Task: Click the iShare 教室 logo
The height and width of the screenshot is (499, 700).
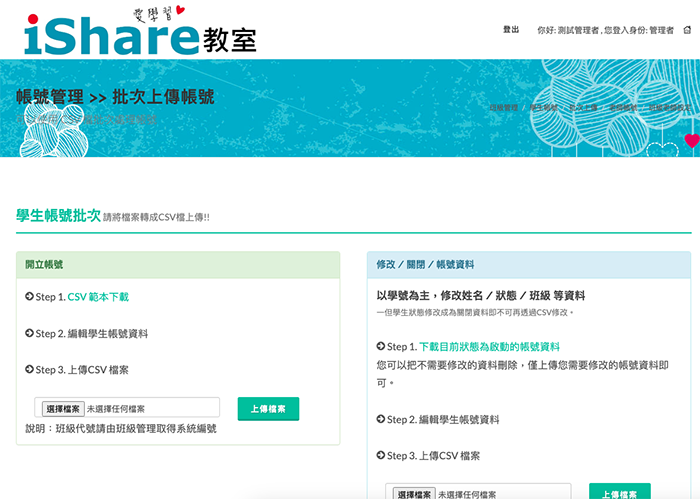Action: (x=138, y=34)
